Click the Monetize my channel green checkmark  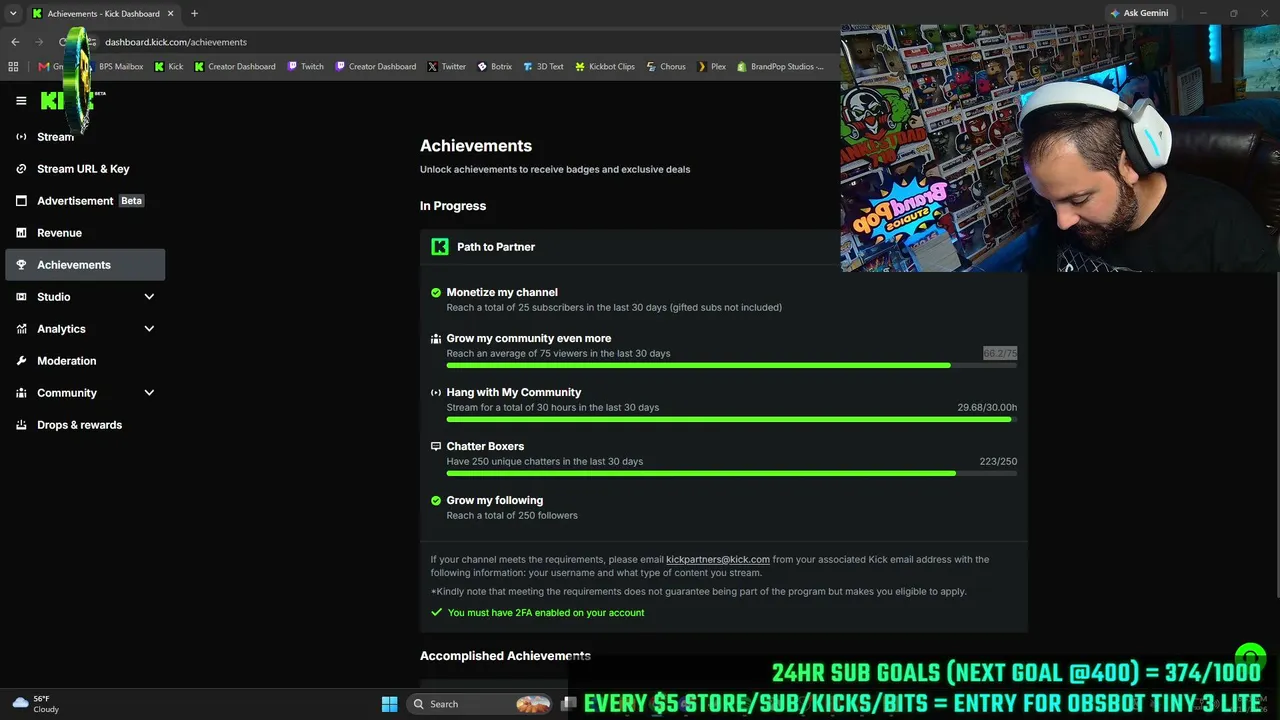point(436,293)
